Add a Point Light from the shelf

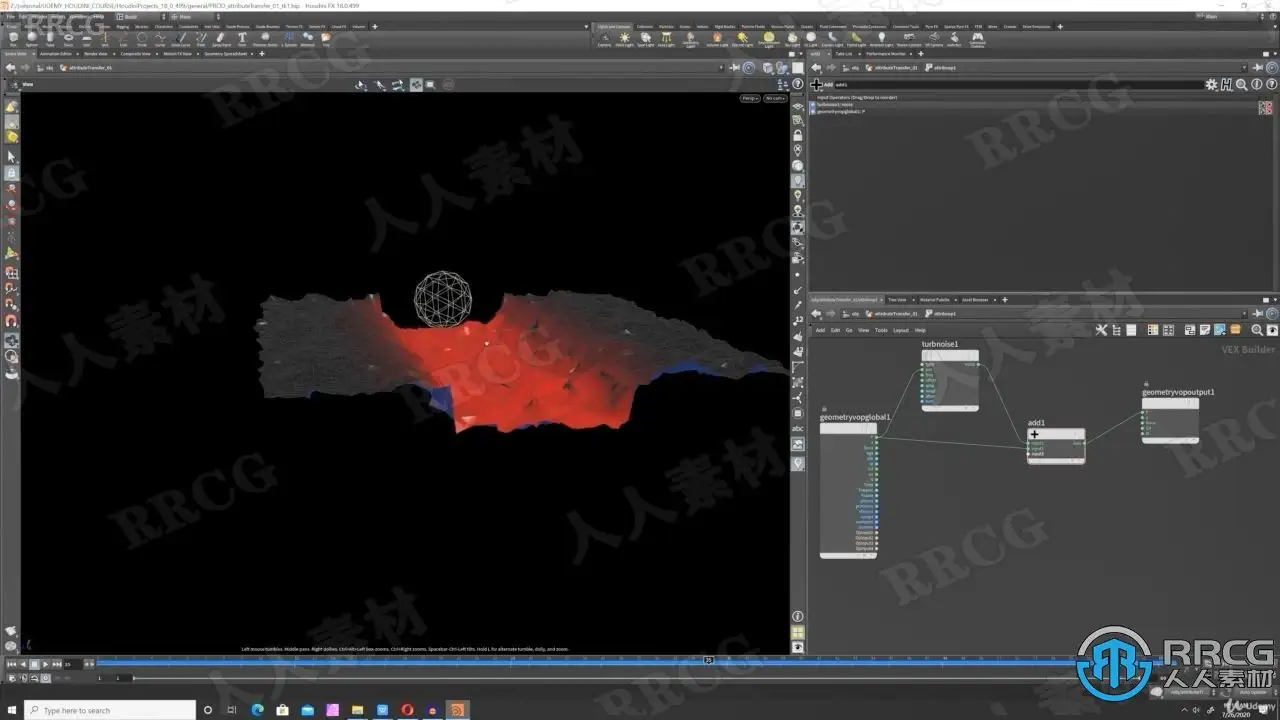tap(625, 39)
